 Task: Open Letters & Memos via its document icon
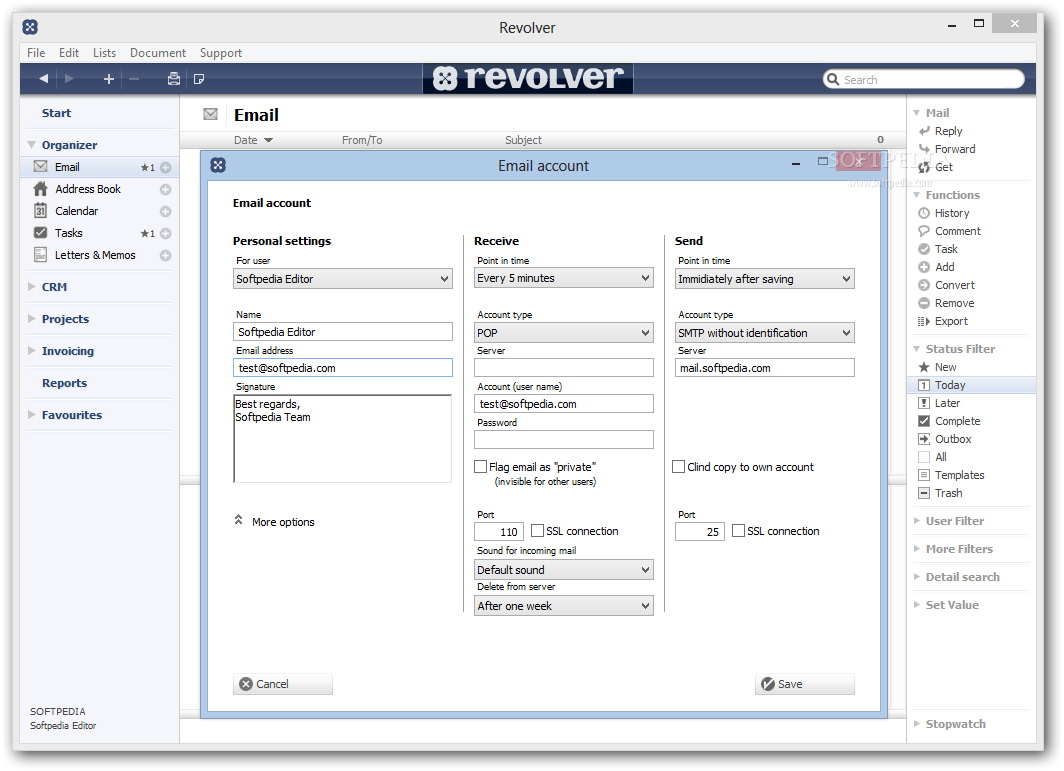tap(41, 255)
